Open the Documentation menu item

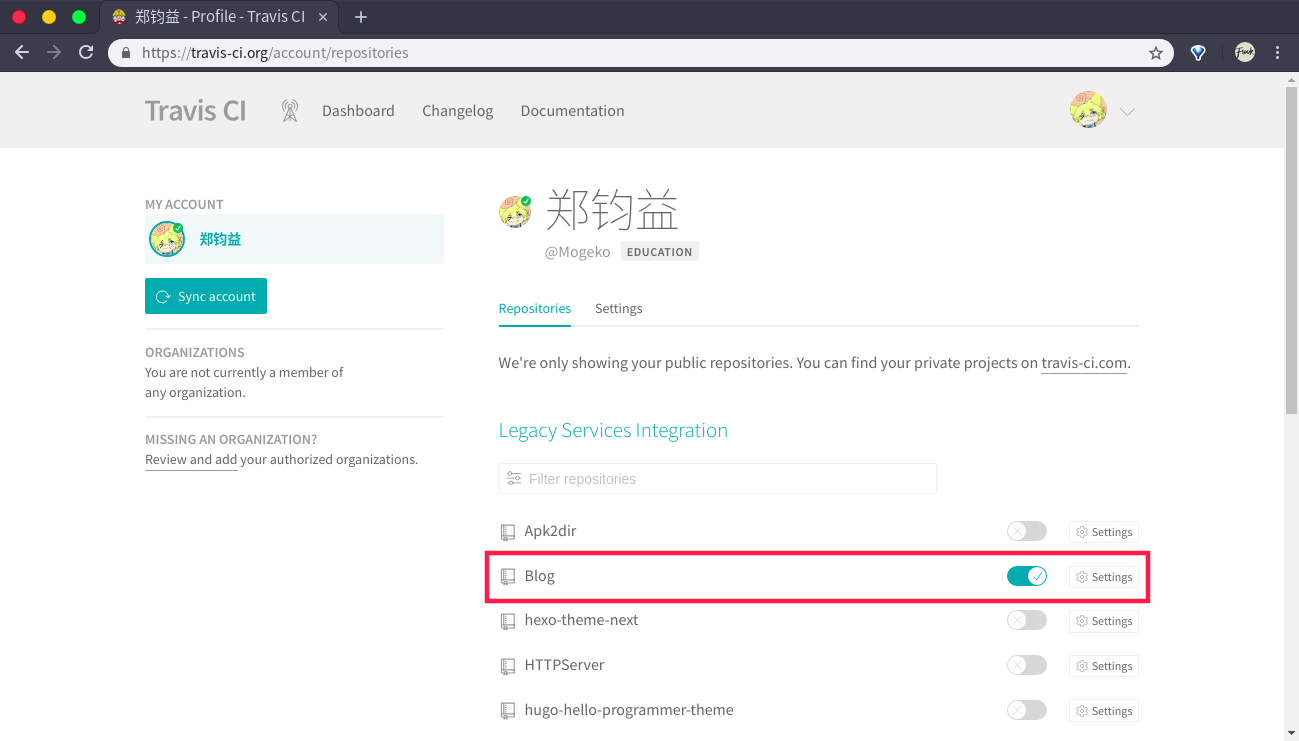(x=572, y=111)
